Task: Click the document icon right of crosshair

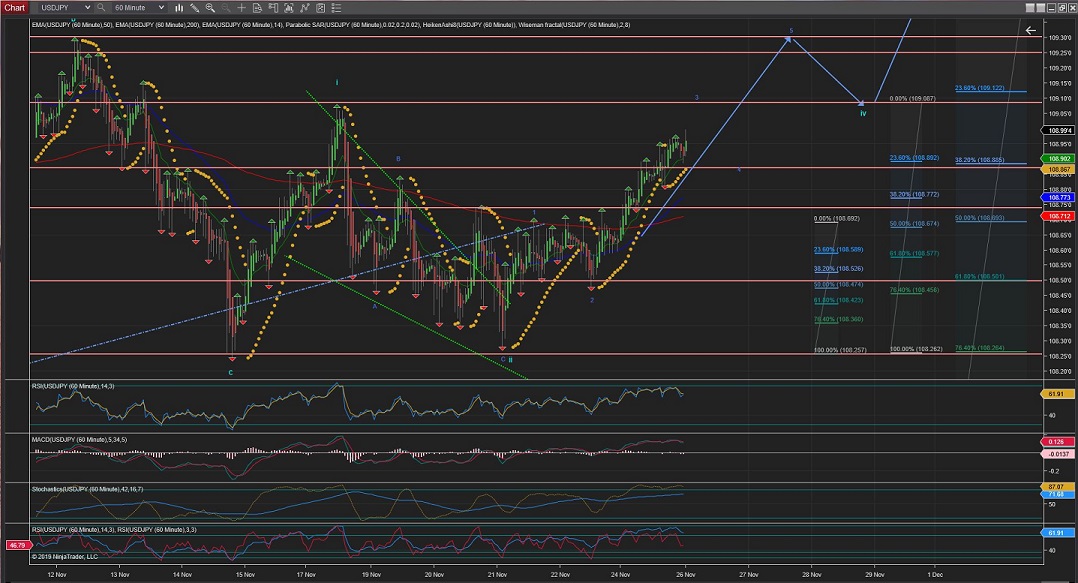Action: (257, 7)
